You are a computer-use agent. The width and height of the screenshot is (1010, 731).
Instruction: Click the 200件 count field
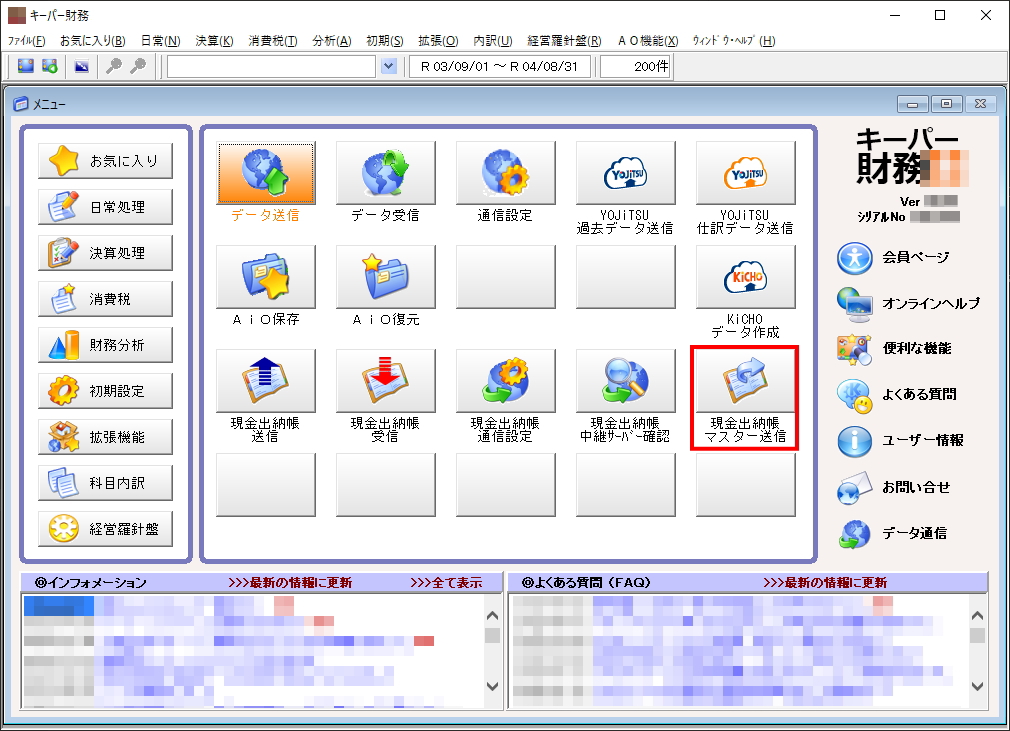(x=636, y=66)
